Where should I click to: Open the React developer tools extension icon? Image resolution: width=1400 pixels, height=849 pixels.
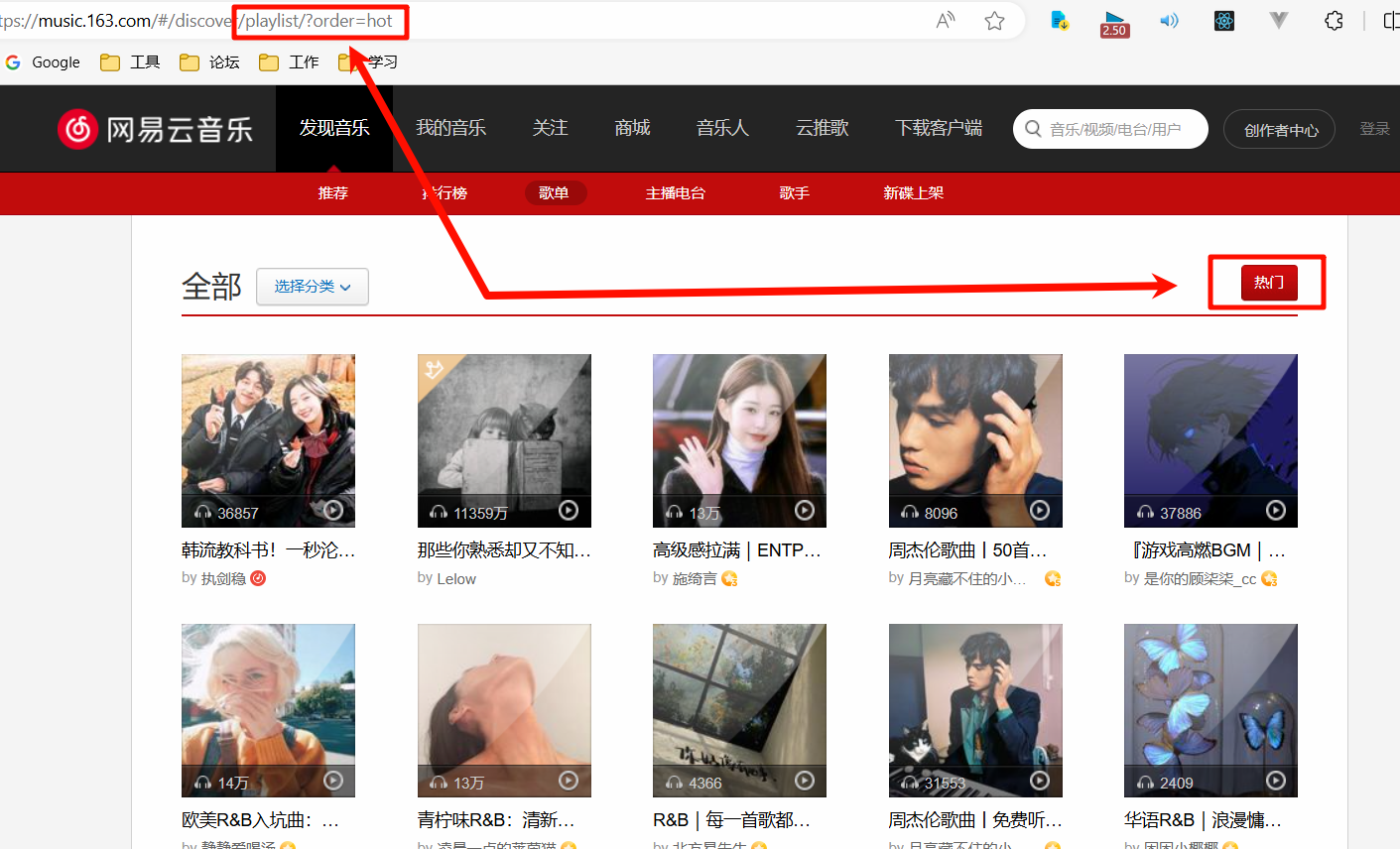(1224, 21)
